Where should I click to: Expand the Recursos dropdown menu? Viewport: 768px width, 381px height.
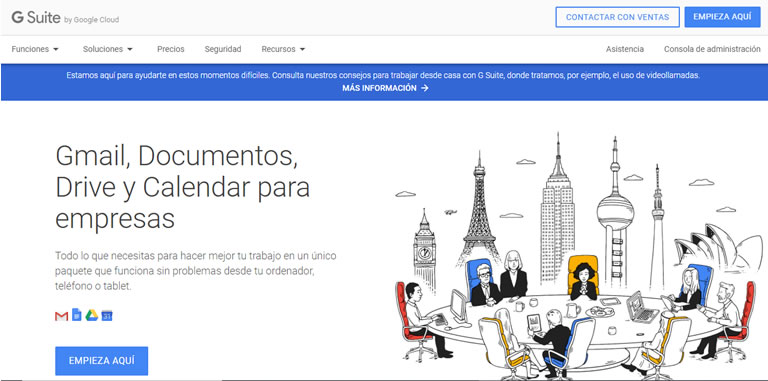point(283,49)
